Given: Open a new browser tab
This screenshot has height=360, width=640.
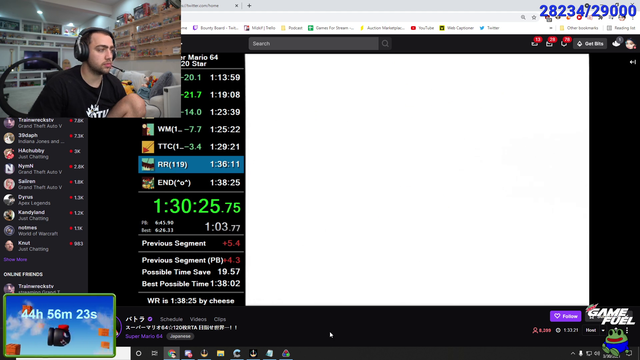Looking at the screenshot, I should pyautogui.click(x=249, y=6).
